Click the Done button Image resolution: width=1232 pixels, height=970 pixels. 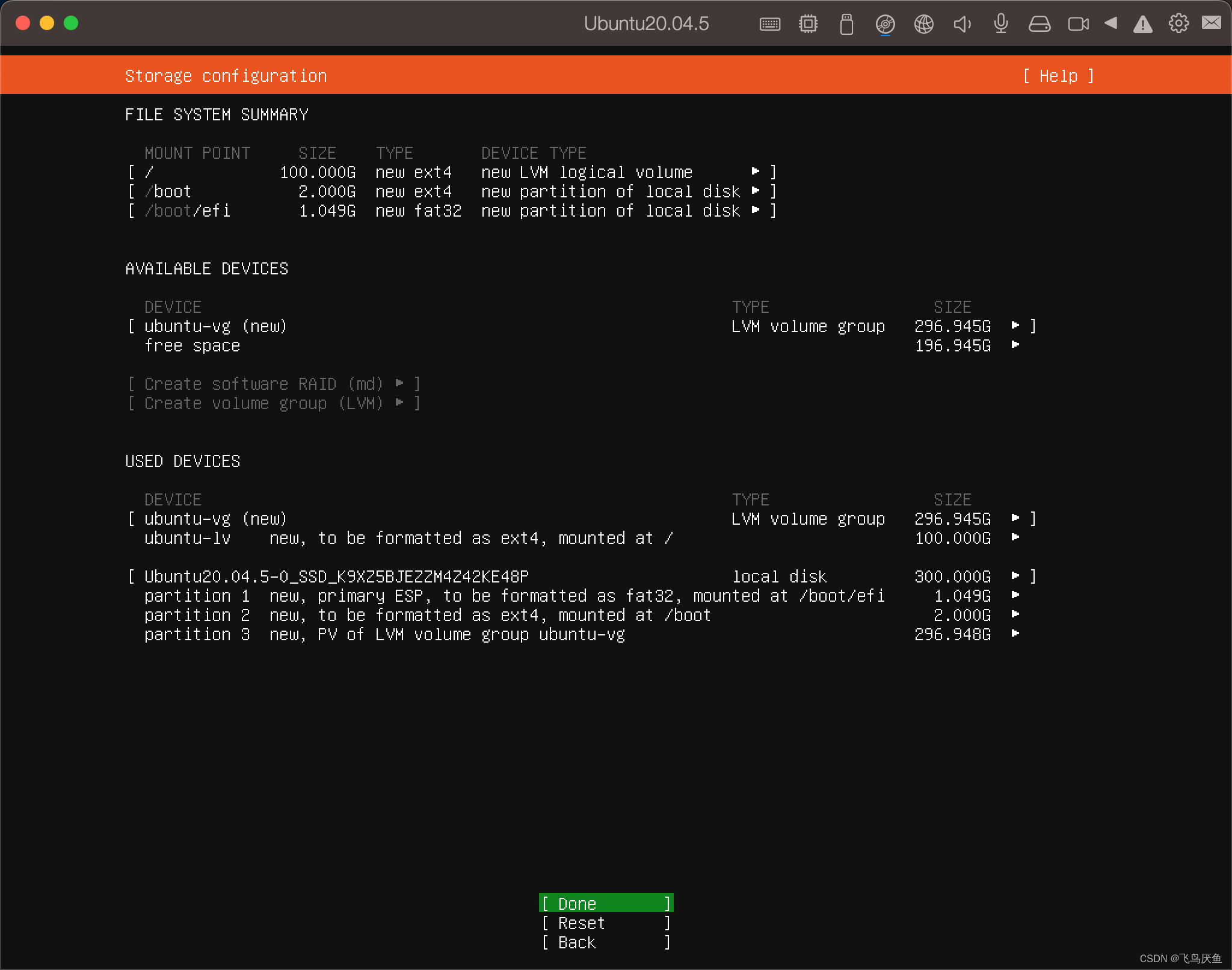[x=606, y=903]
